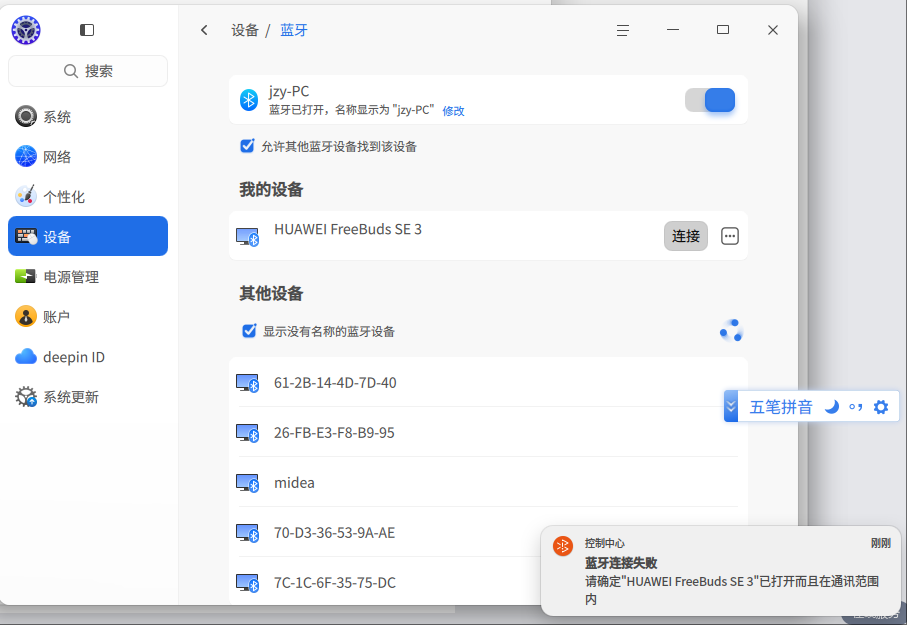
Task: Open the 账户 settings category
Action: tap(88, 317)
